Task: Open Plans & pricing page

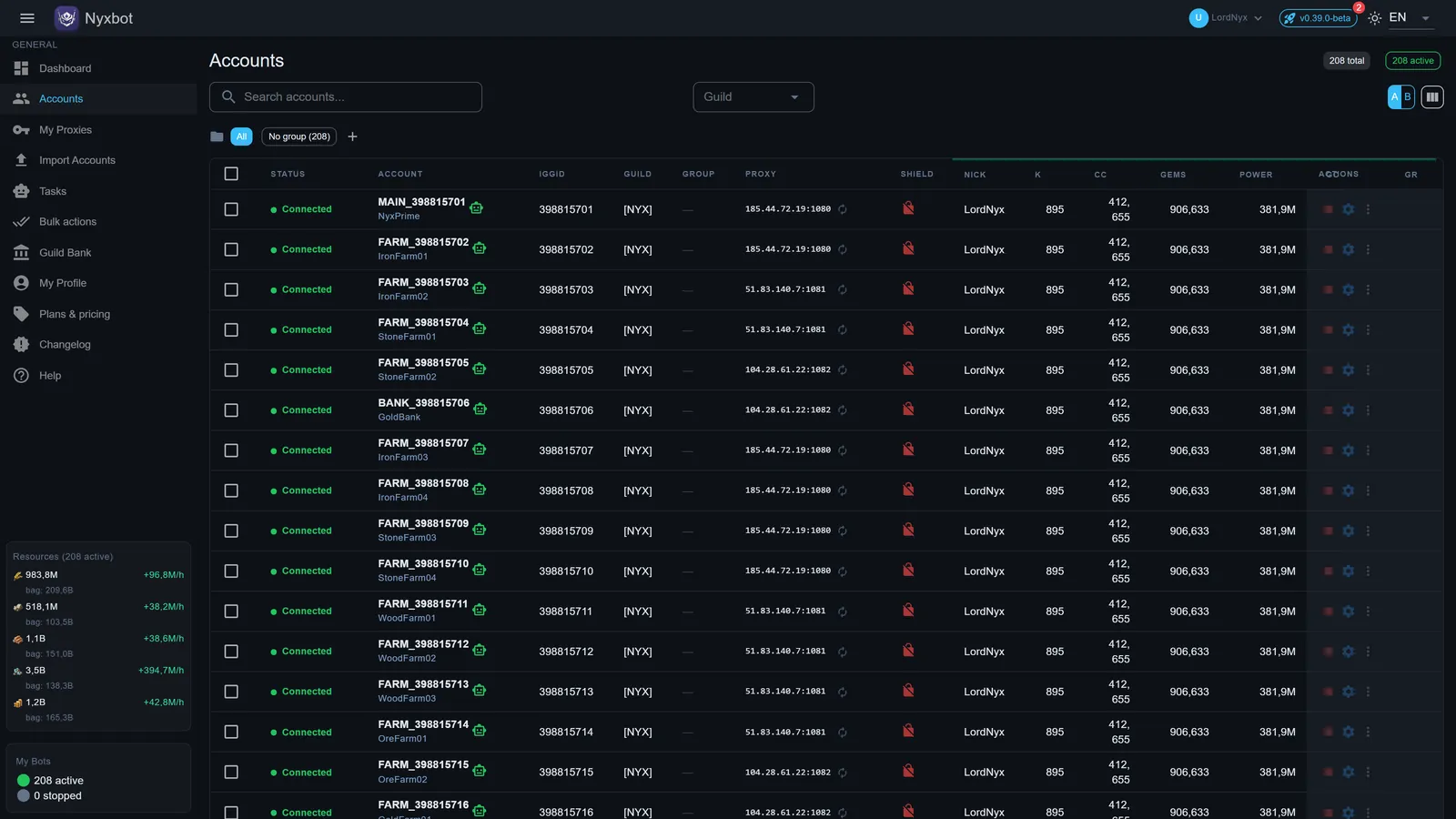Action: pos(98,314)
